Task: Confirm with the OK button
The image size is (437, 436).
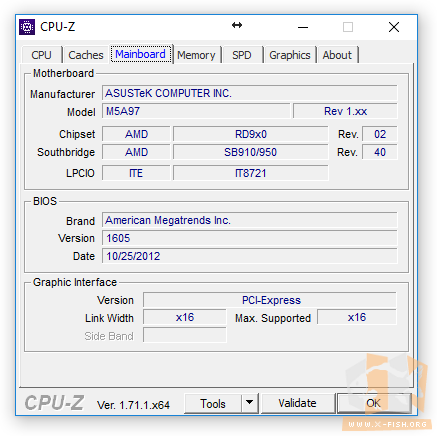Action: click(x=374, y=403)
